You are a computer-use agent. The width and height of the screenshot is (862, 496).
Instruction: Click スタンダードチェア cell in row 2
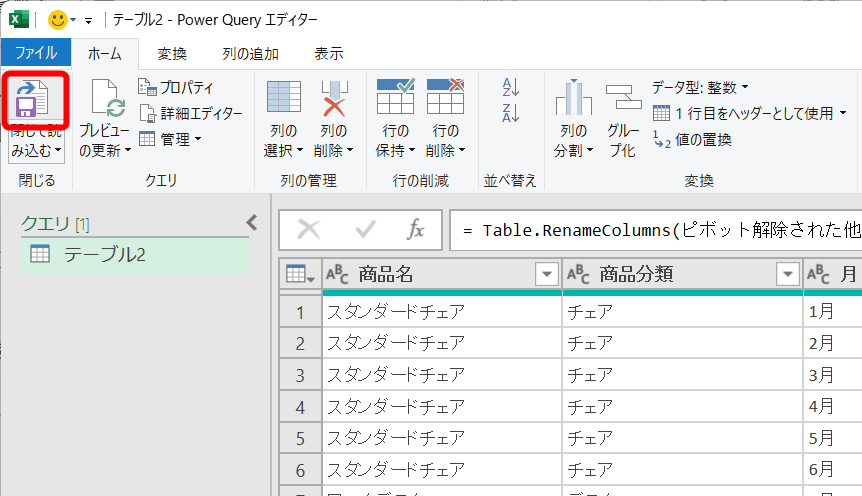coord(441,343)
